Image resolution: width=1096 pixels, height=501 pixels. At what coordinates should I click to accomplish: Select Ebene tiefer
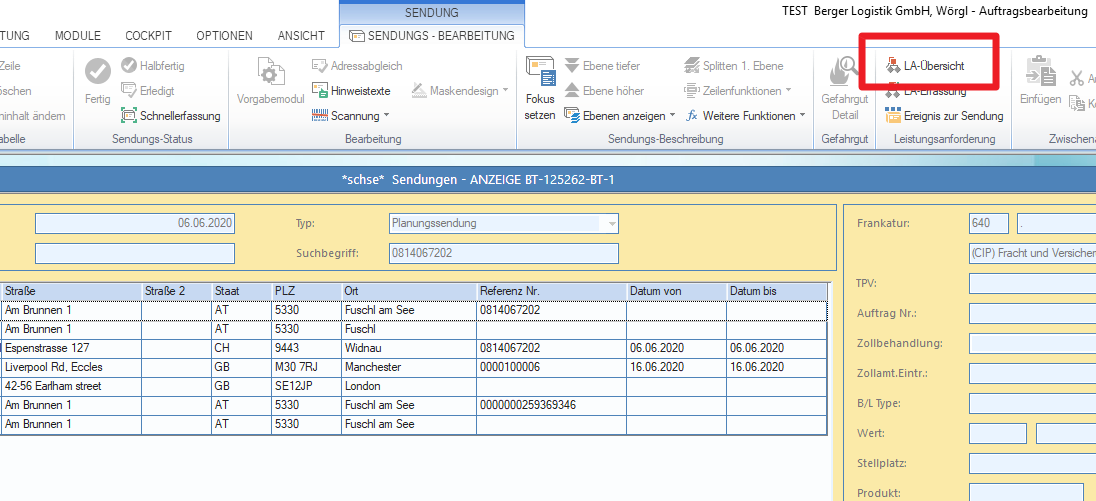(602, 66)
